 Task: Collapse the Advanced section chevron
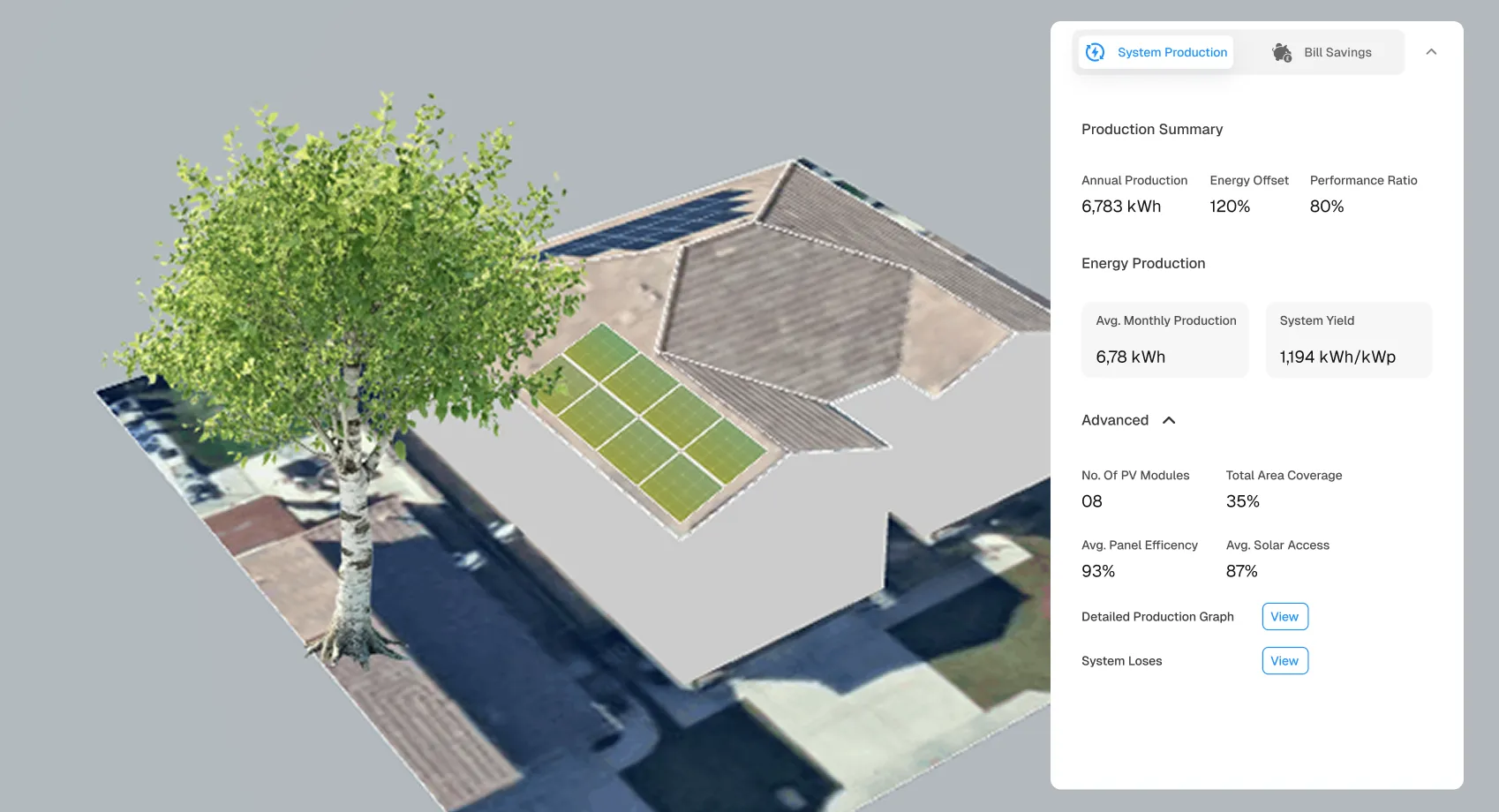[1169, 420]
